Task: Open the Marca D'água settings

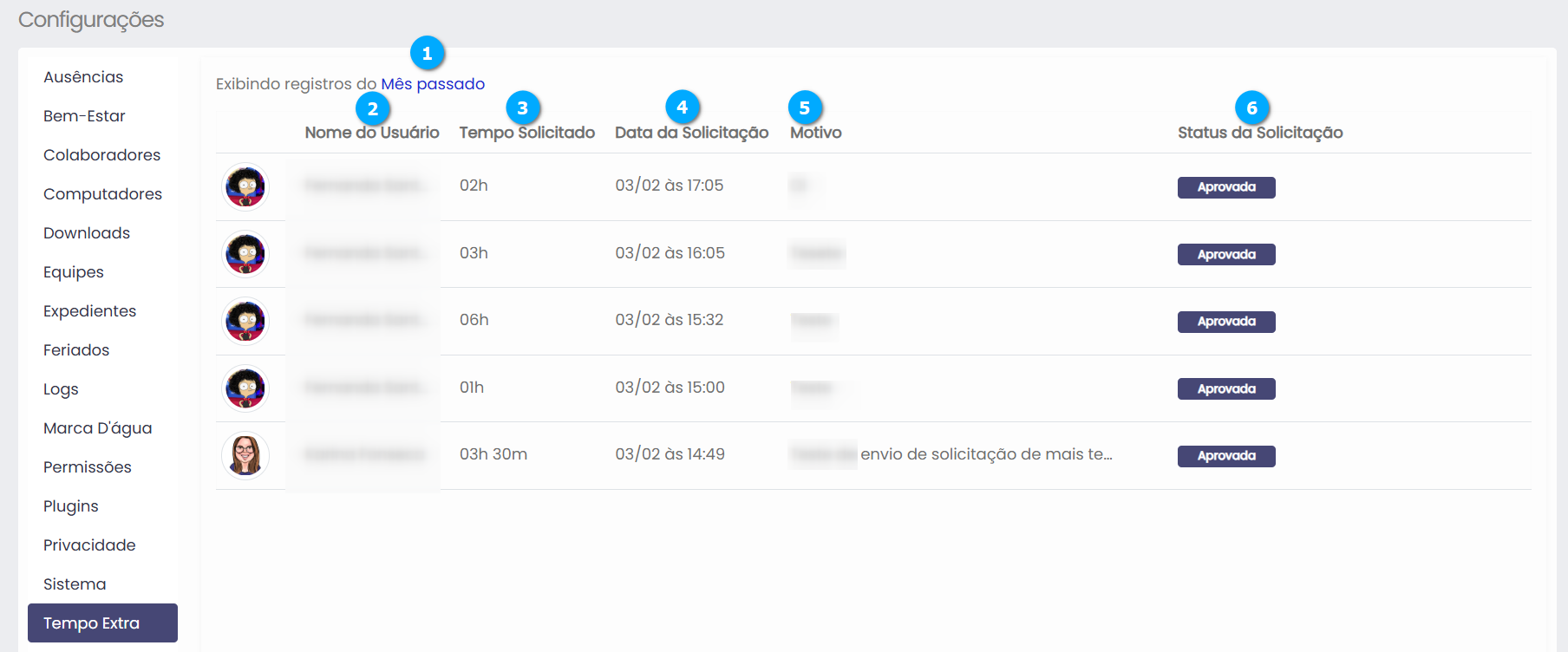Action: (x=97, y=428)
